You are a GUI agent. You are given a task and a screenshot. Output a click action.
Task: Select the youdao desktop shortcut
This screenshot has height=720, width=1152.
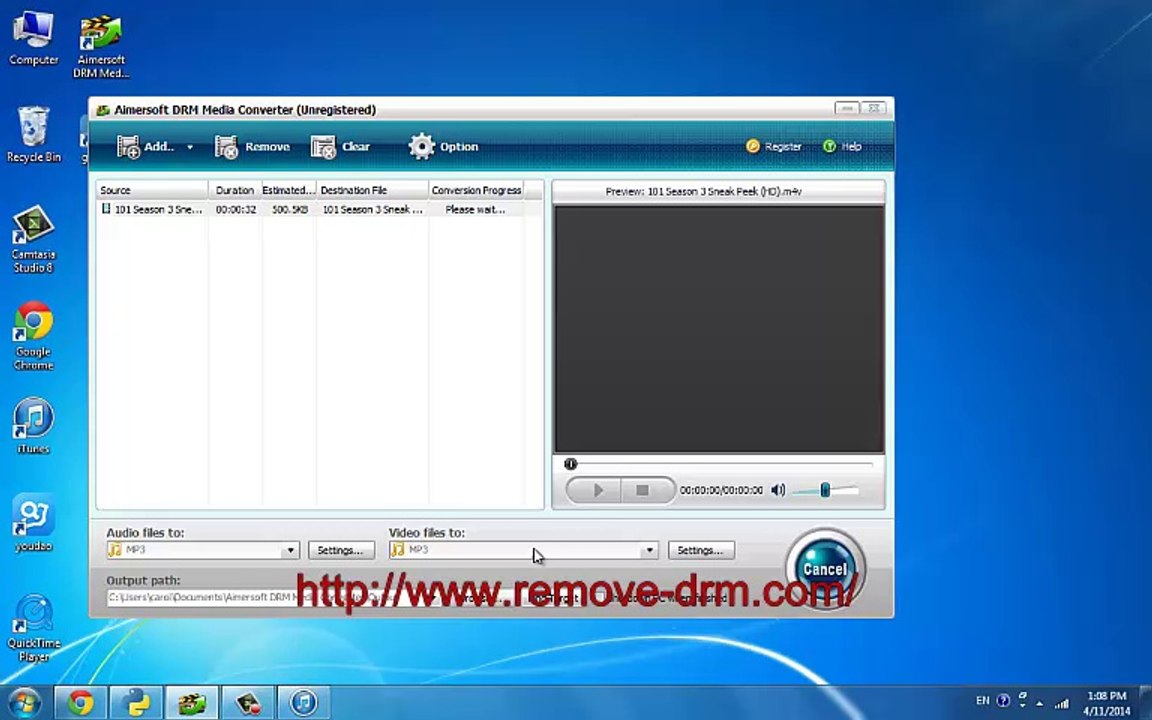coord(33,522)
